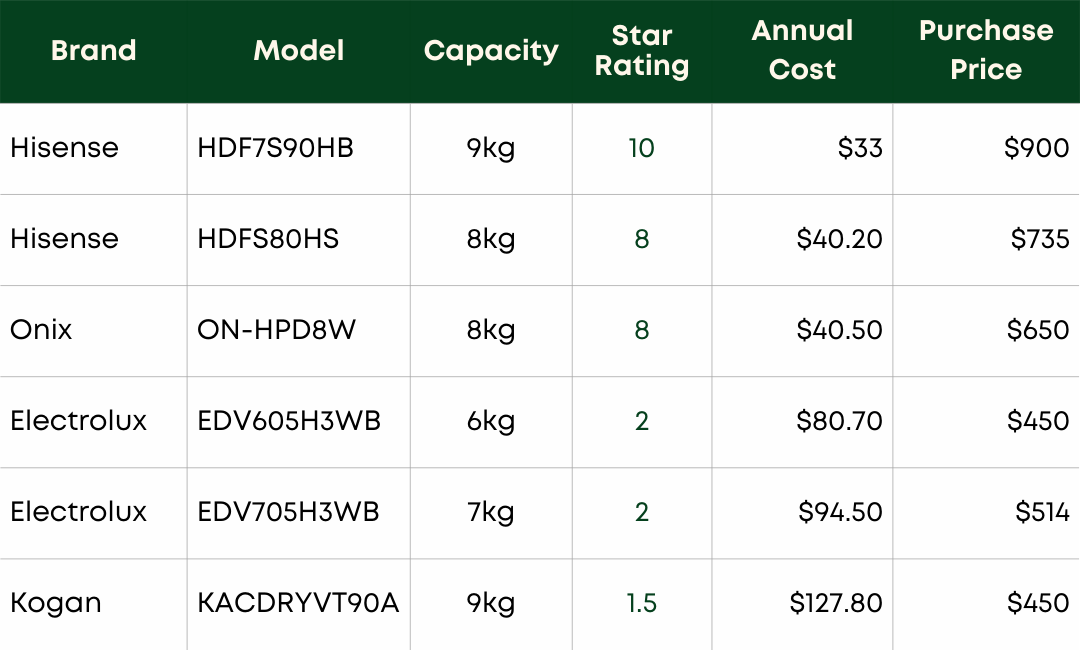Click the Brand column header
The image size is (1080, 650).
[93, 51]
